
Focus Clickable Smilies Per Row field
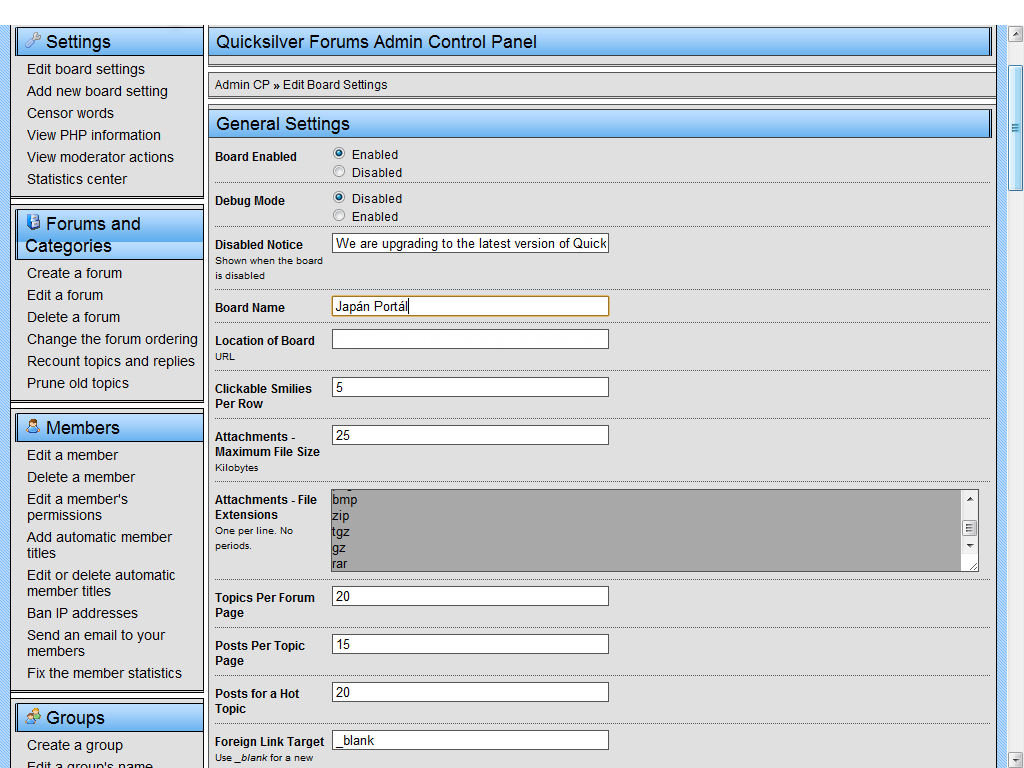pyautogui.click(x=470, y=387)
